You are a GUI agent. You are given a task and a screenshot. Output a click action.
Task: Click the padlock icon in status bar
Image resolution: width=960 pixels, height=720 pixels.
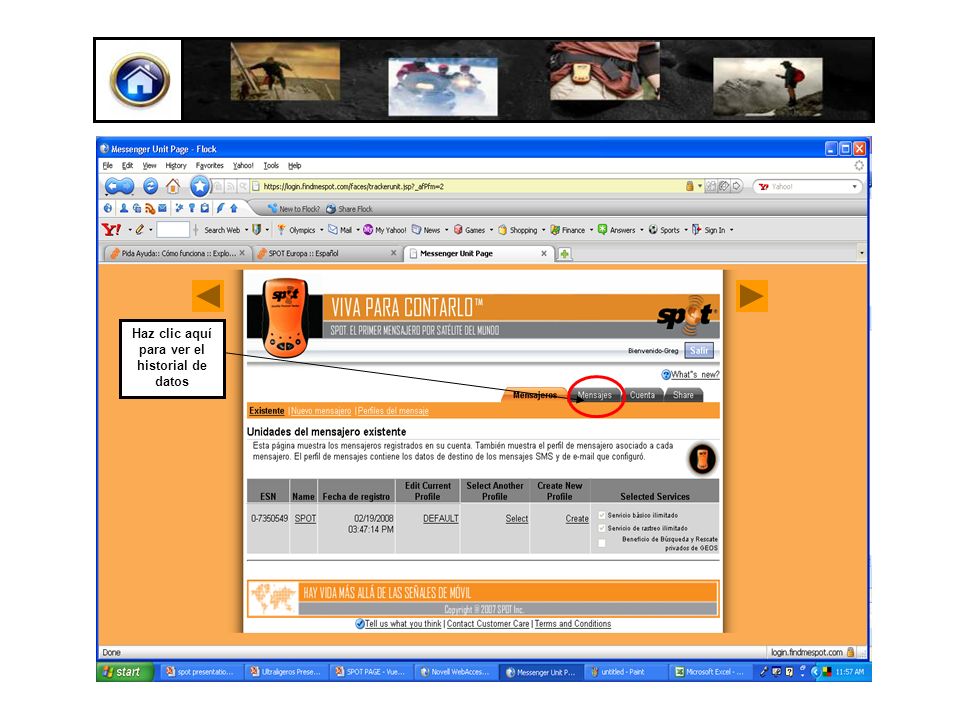click(850, 653)
